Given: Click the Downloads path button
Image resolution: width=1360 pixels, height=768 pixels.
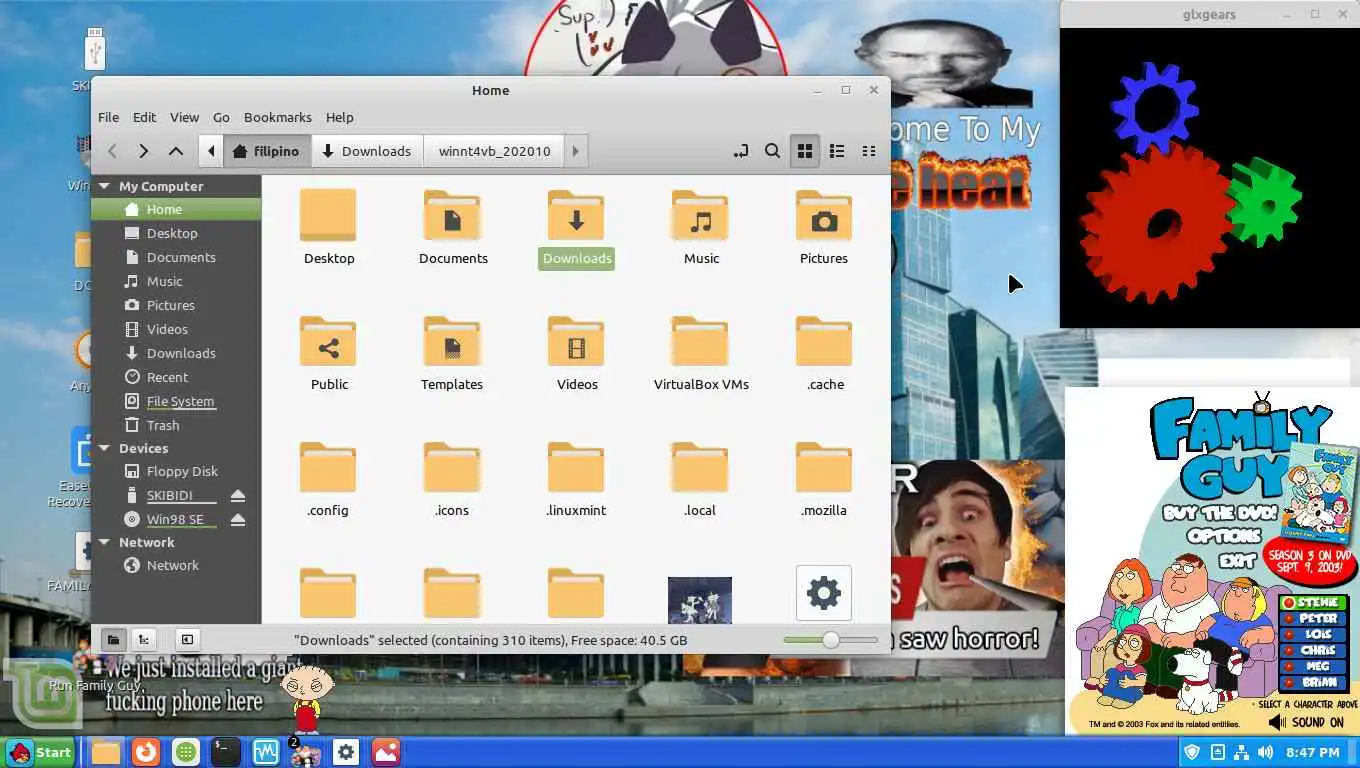Looking at the screenshot, I should point(367,151).
